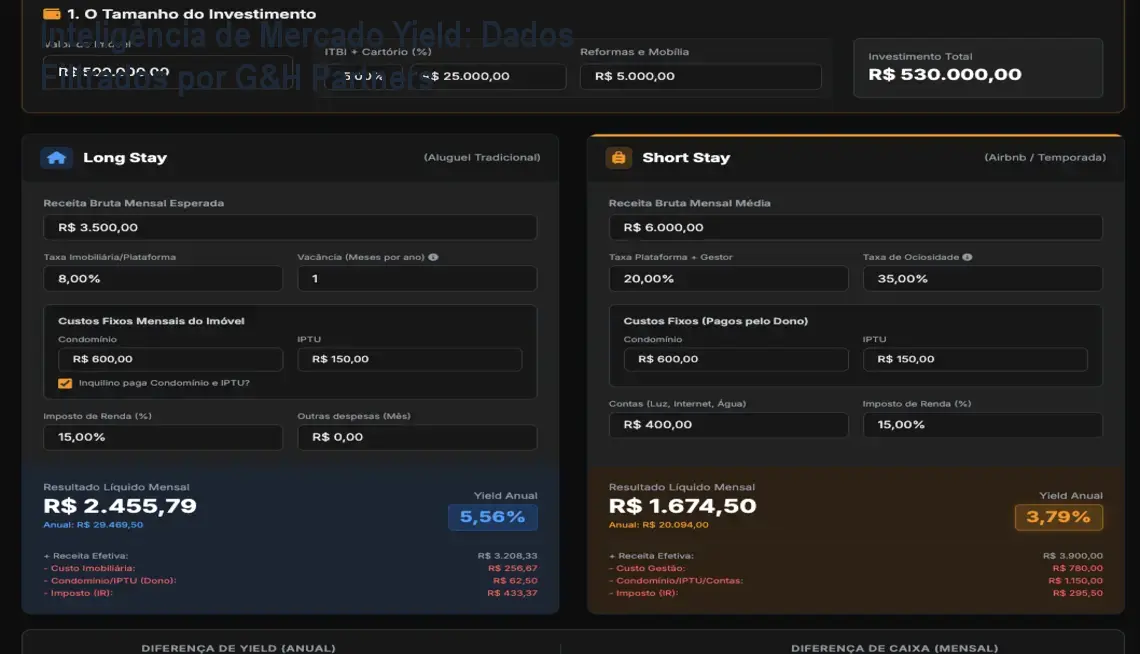
Task: Click the Long Stay heading
Action: pos(125,158)
